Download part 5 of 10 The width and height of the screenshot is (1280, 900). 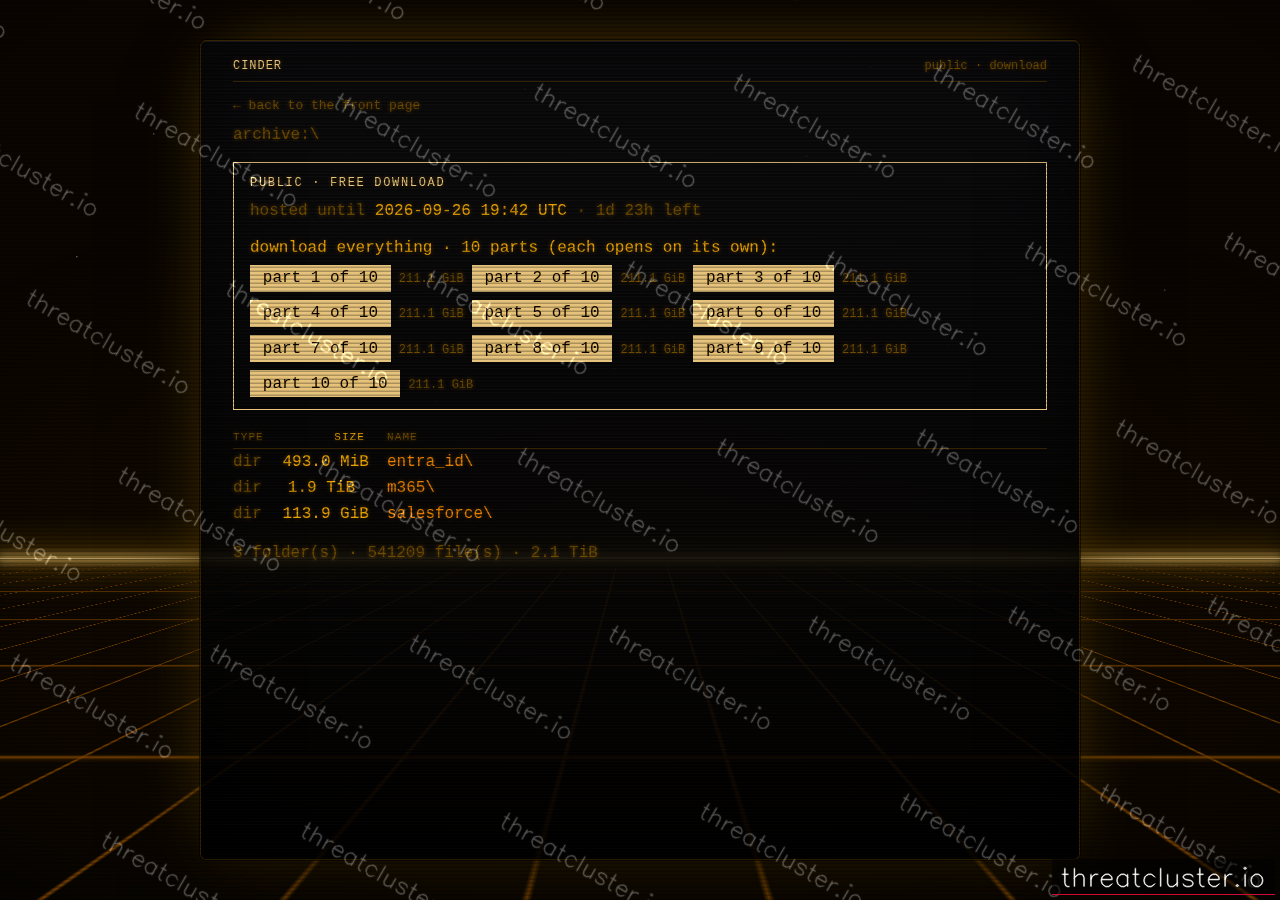[542, 313]
